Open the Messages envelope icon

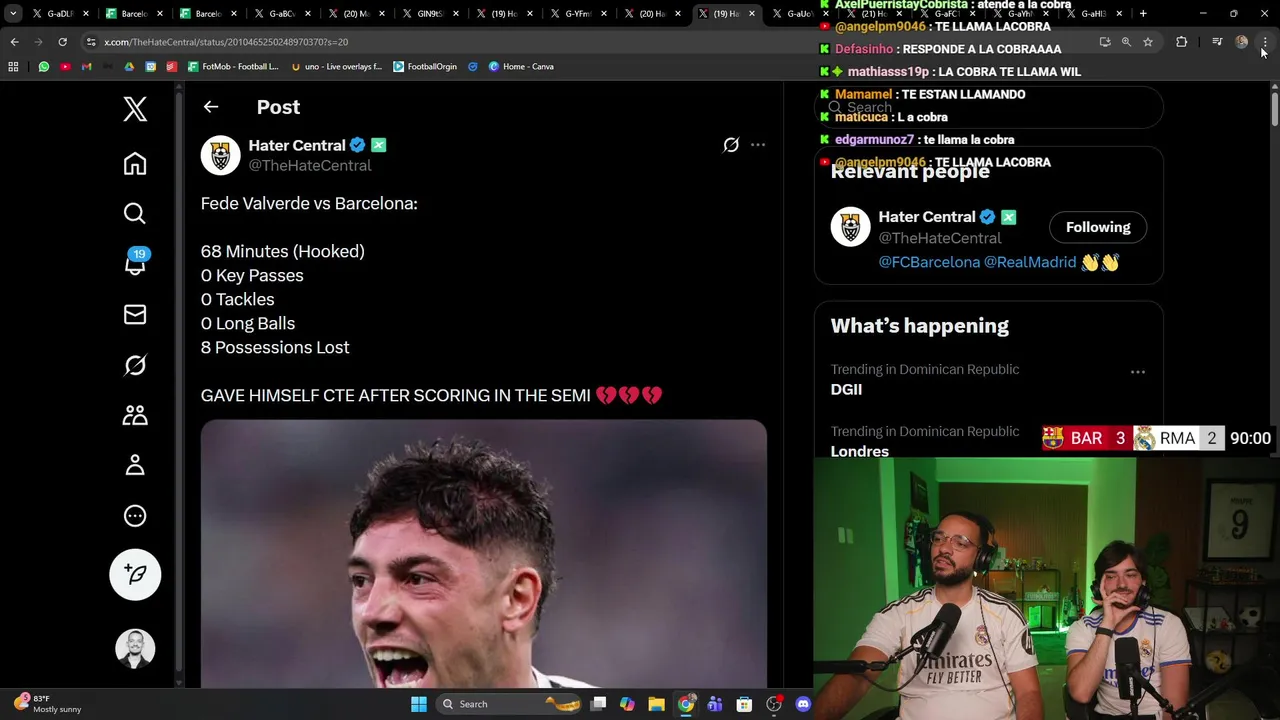pos(135,315)
